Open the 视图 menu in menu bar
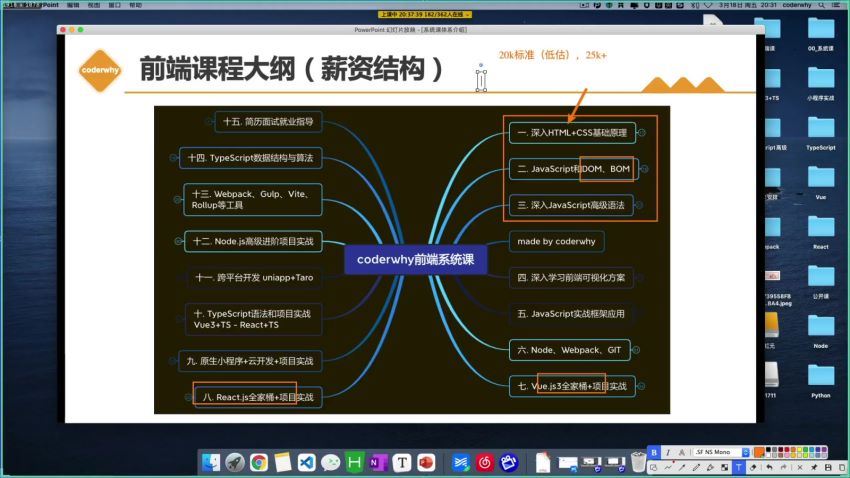Screen dimensions: 850x478 coord(94,5)
